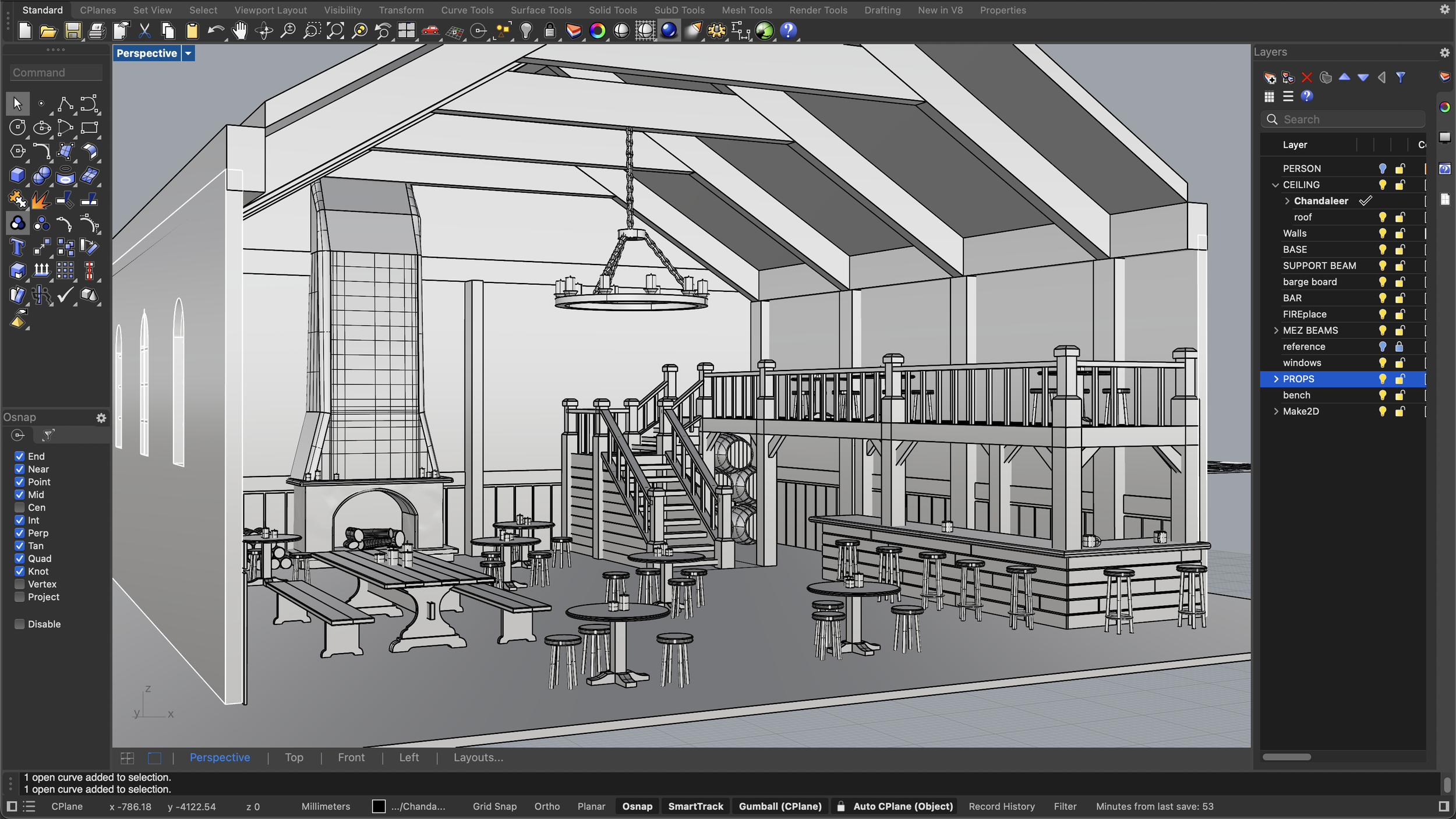The width and height of the screenshot is (1456, 819).
Task: Expand the MEZ BEAMS layer
Action: pos(1276,330)
